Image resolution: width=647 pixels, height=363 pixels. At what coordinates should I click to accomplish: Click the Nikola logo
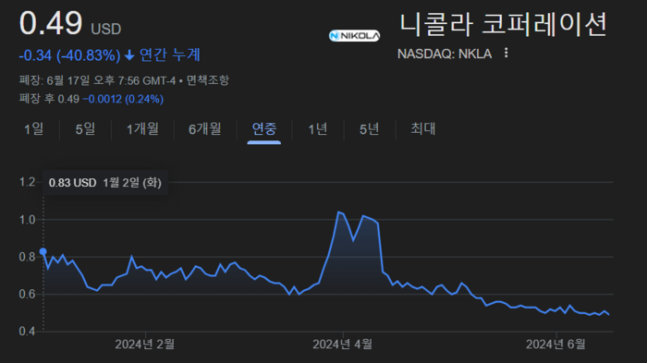[354, 36]
